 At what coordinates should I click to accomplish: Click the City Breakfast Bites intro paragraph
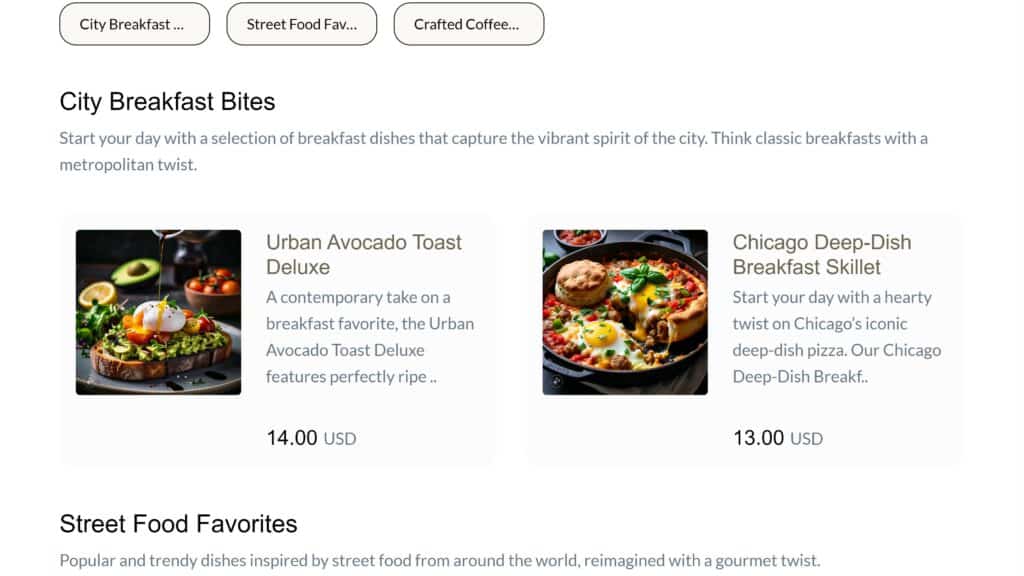point(493,151)
